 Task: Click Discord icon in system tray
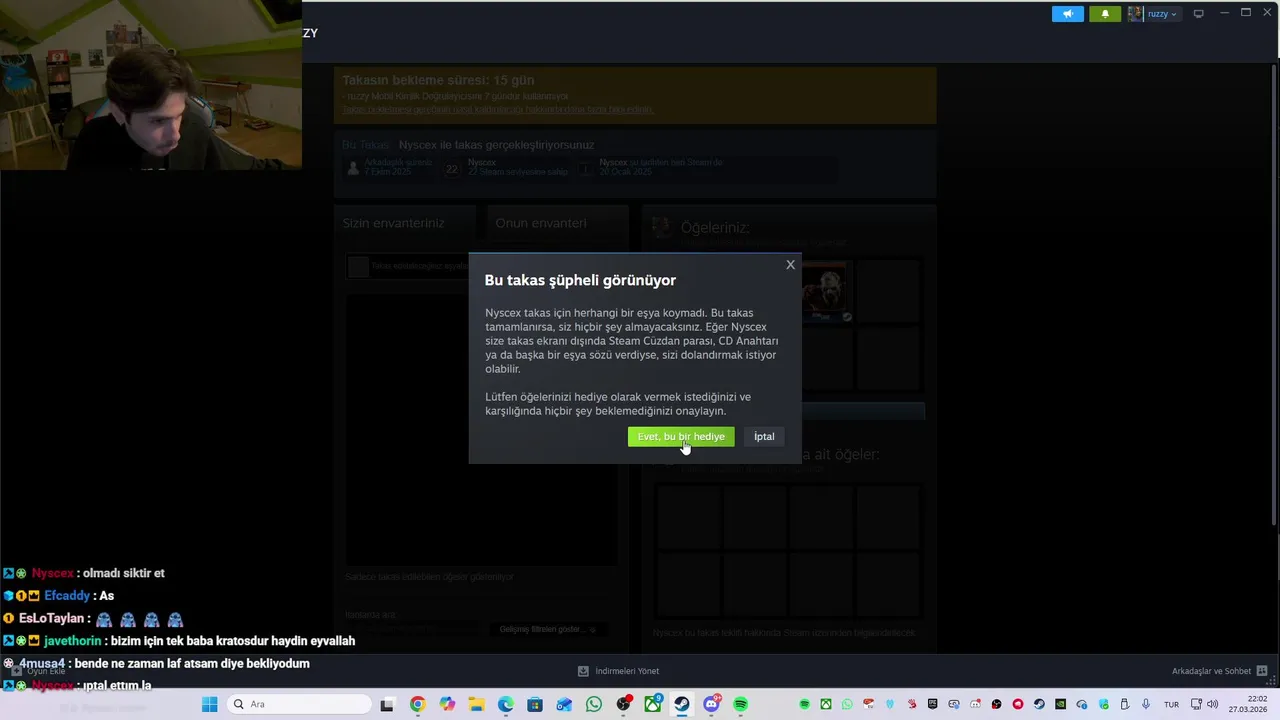click(976, 704)
